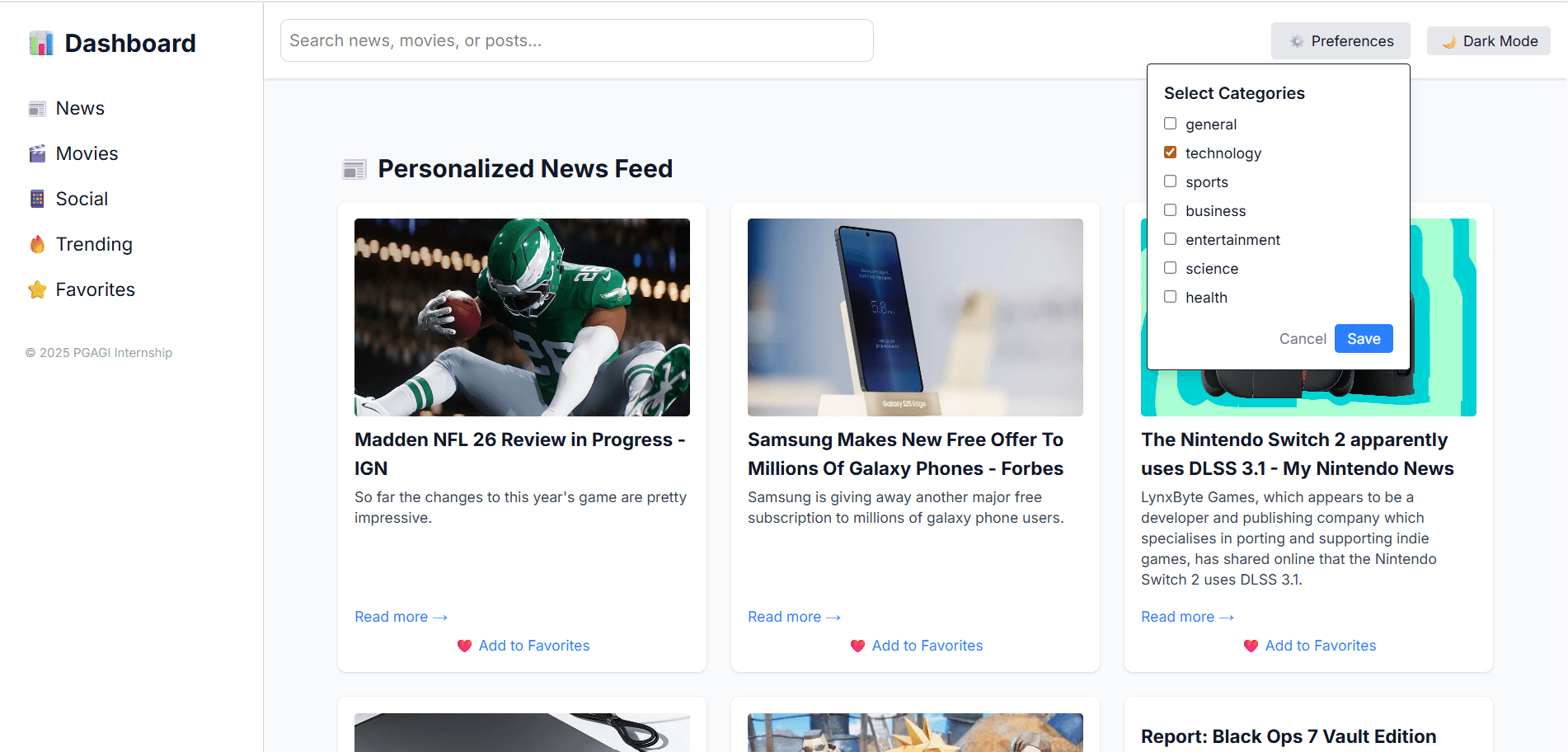Image resolution: width=1568 pixels, height=752 pixels.
Task: Click Samsung Makes New Free Offer headline
Action: click(906, 454)
